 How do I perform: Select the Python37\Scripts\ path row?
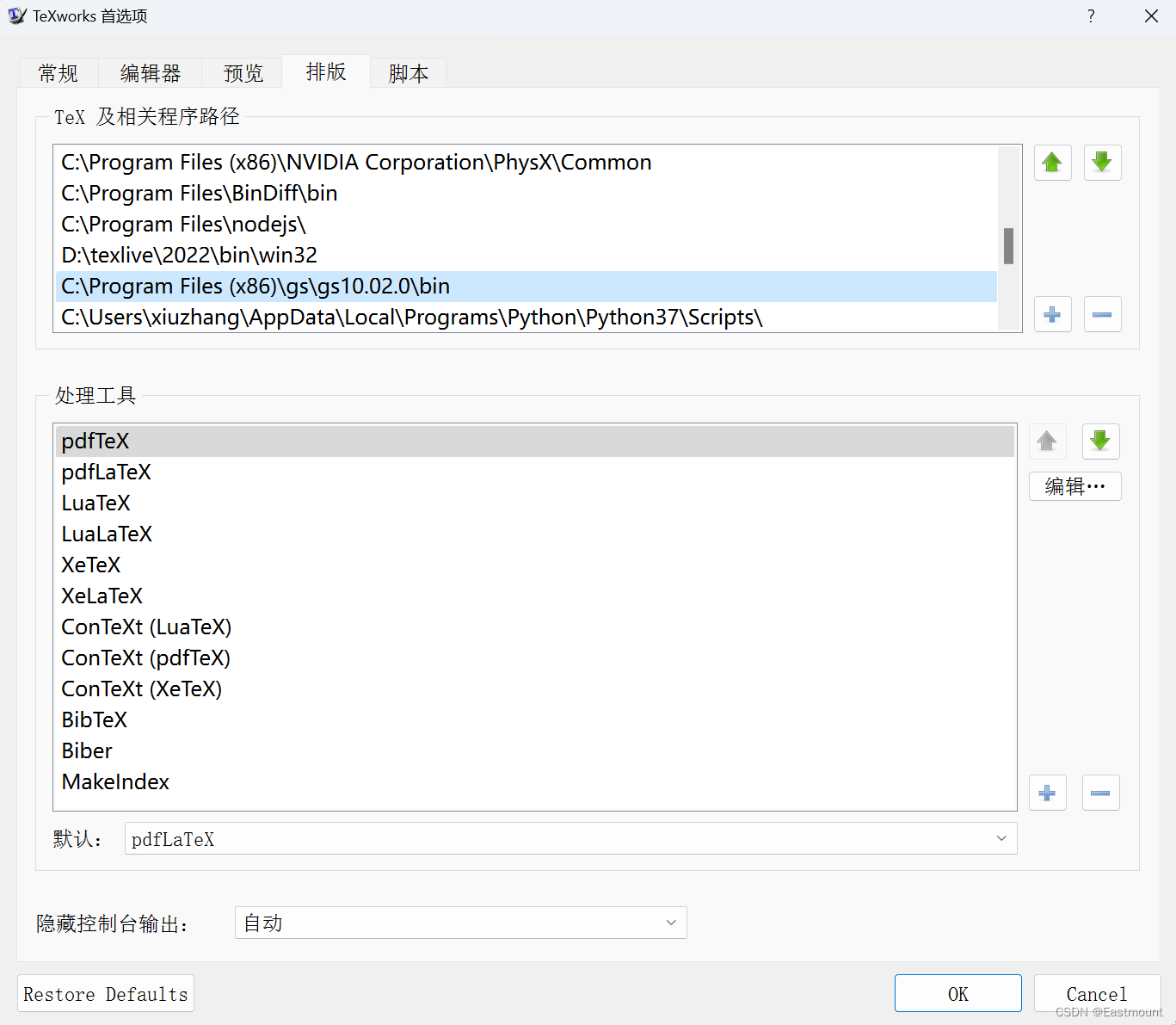click(x=526, y=317)
